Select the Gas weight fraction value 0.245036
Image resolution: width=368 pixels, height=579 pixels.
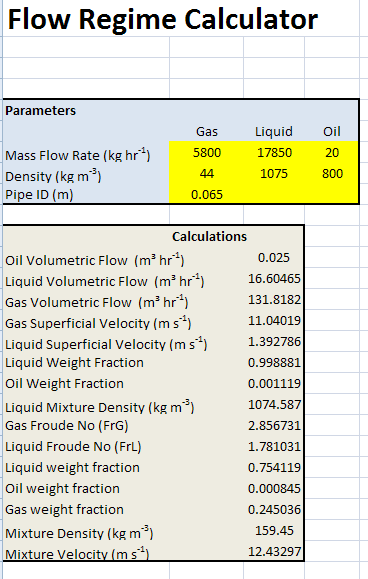coord(274,510)
